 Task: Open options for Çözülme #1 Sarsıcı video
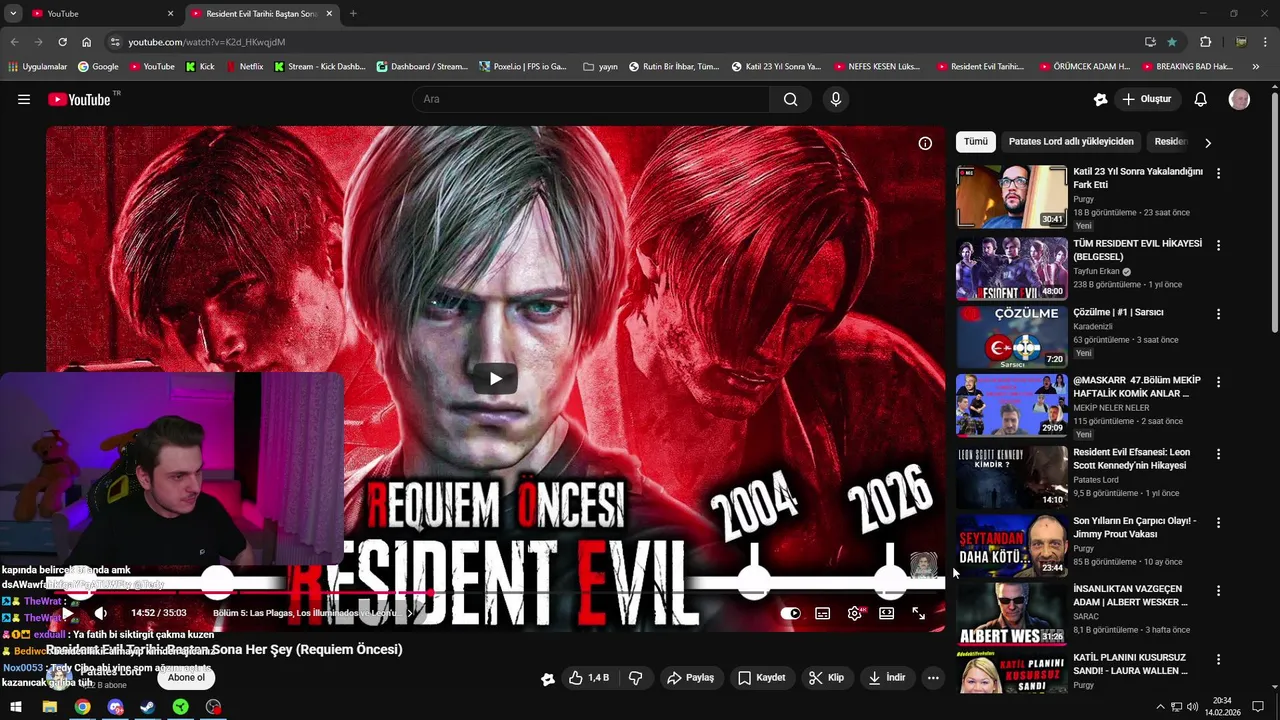1218,314
